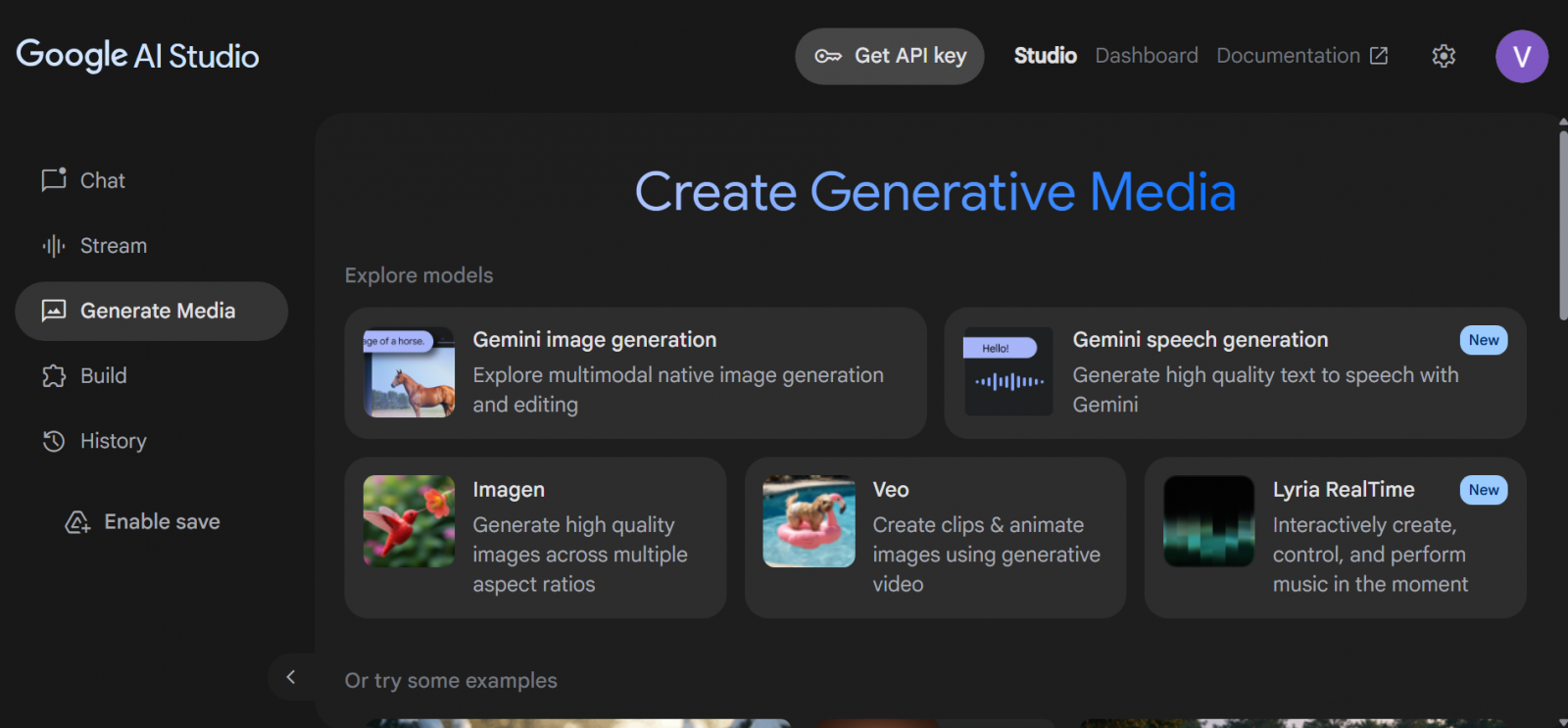Open the Dashboard tab
1568x728 pixels.
coord(1146,56)
